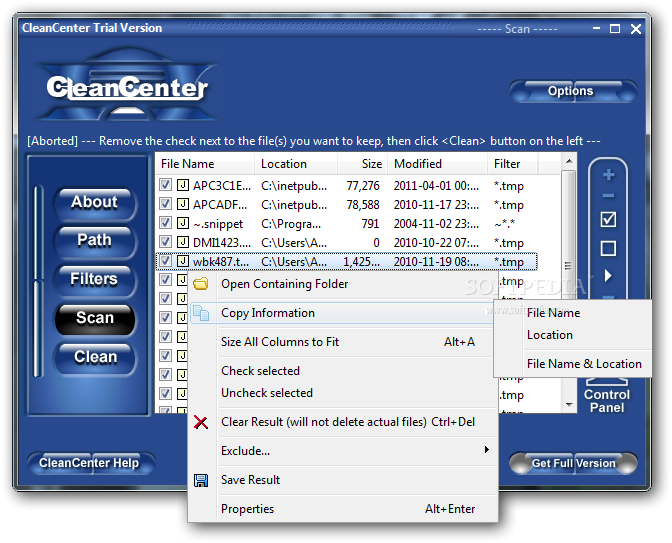This screenshot has height=543, width=672.
Task: Sort by Size column header
Action: coord(362,164)
